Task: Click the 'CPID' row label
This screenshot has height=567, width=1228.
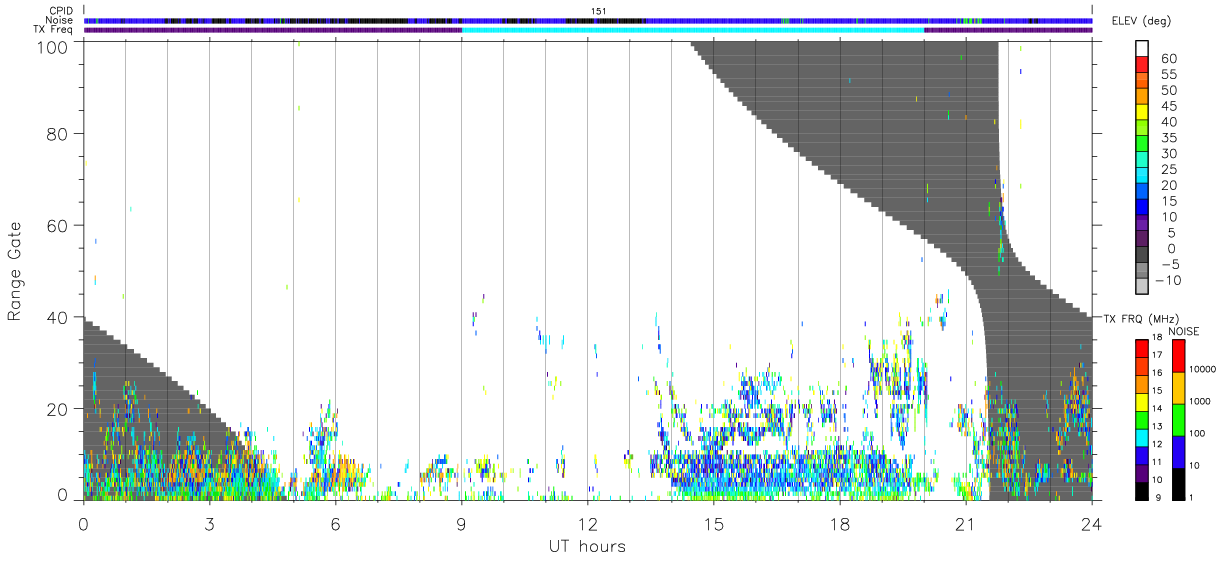Action: [x=62, y=11]
